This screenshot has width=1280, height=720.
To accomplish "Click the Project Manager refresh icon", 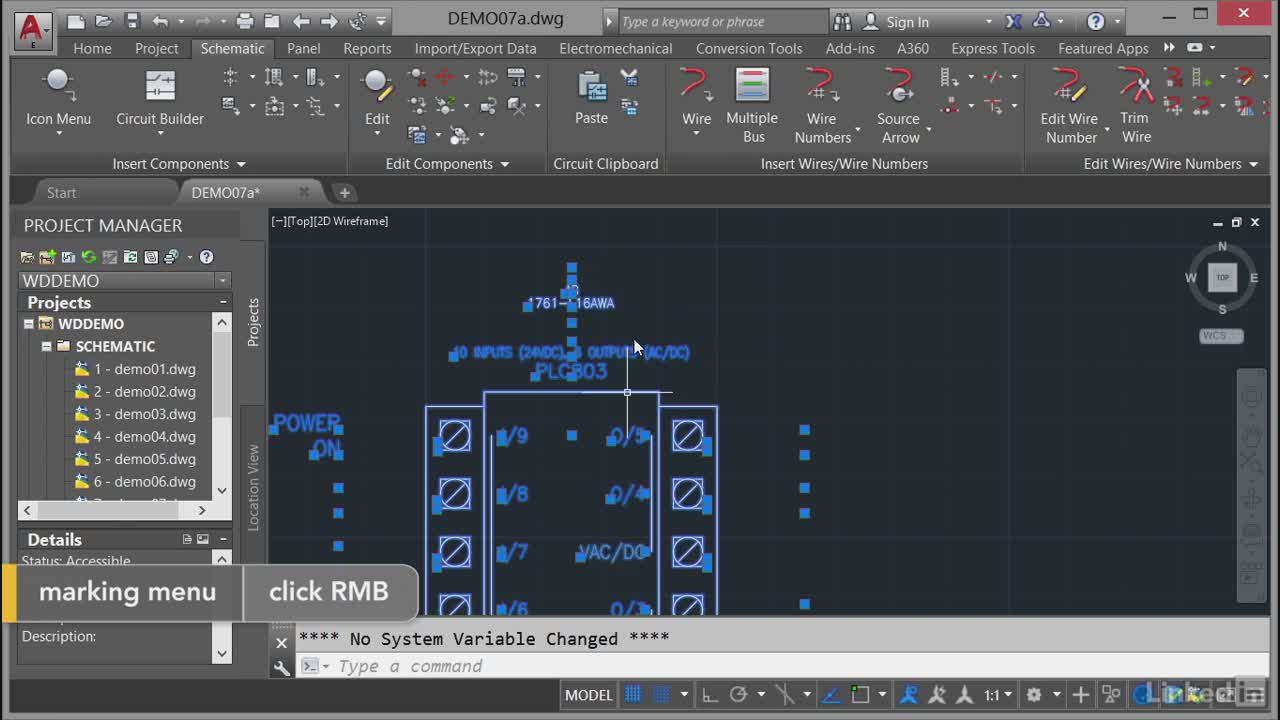I will [x=89, y=257].
